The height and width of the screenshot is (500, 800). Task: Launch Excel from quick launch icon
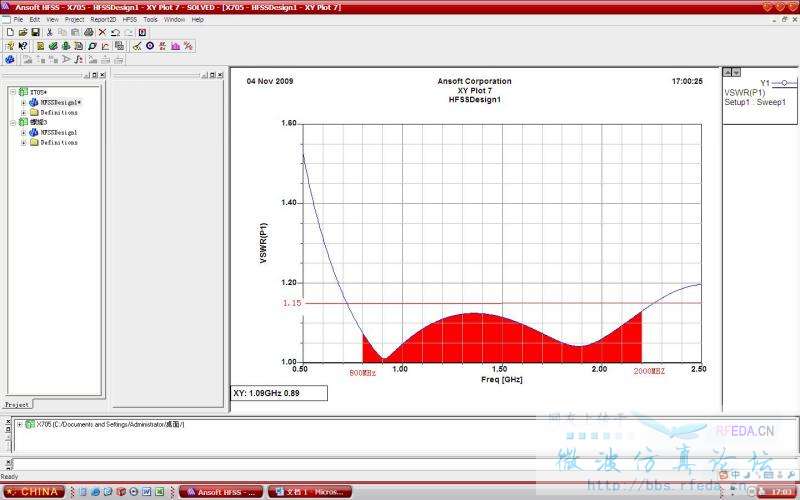(159, 492)
